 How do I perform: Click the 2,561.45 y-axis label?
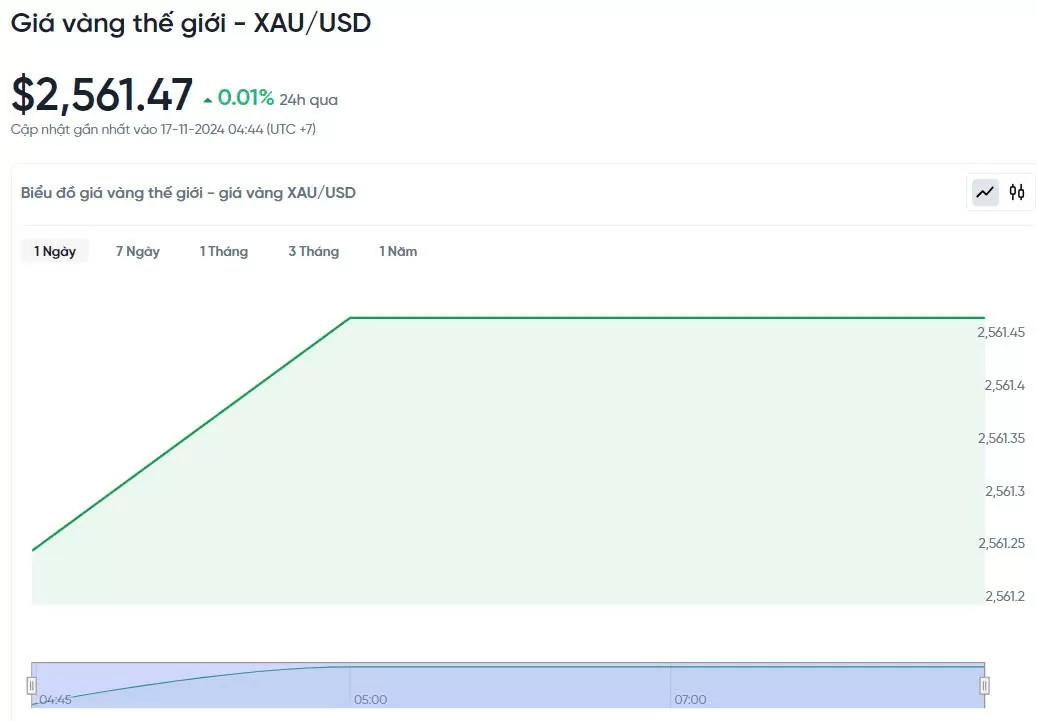(x=1001, y=332)
